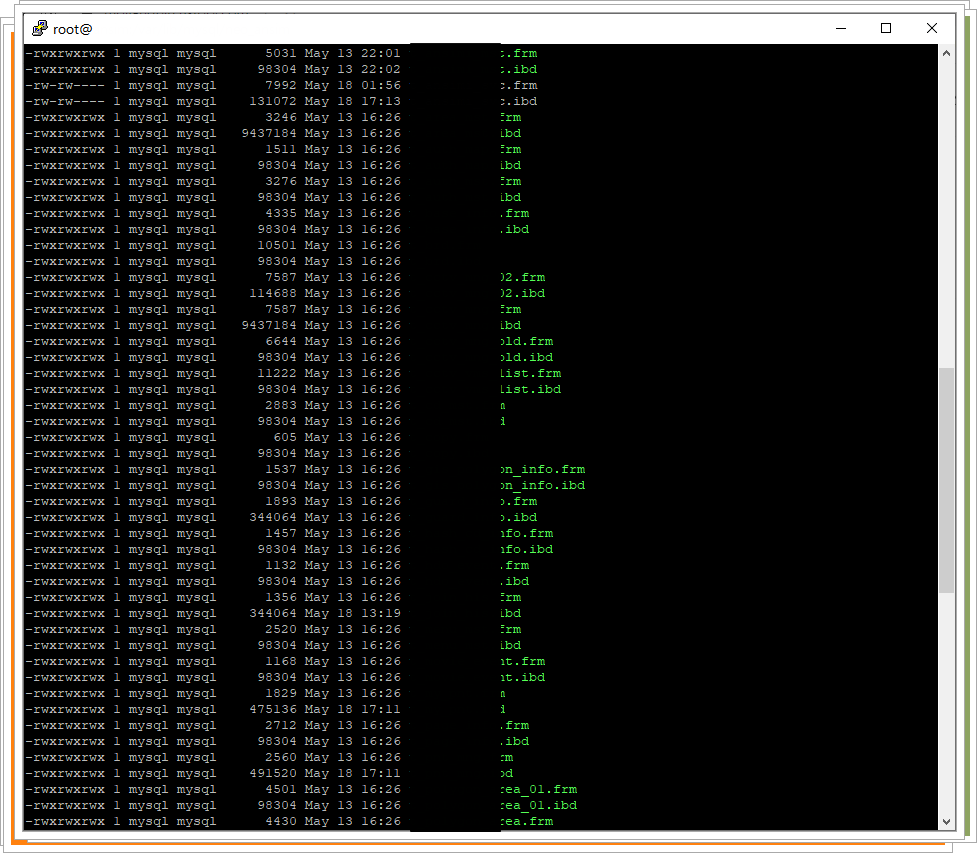
Task: Click file size 4335
Action: tap(281, 214)
